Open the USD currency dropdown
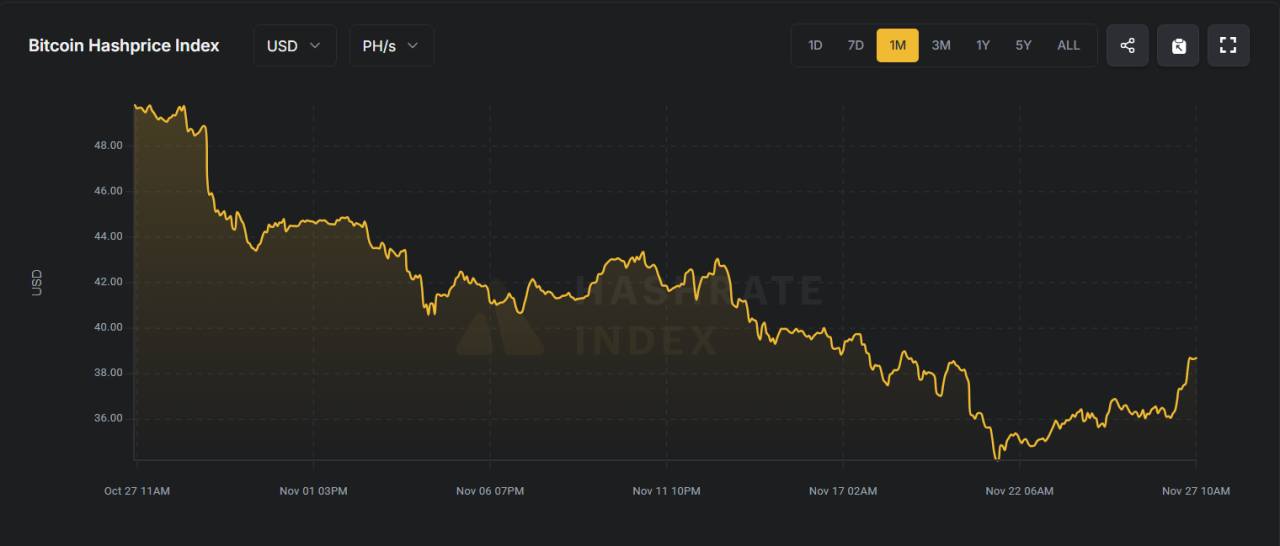Image resolution: width=1280 pixels, height=546 pixels. pos(294,46)
